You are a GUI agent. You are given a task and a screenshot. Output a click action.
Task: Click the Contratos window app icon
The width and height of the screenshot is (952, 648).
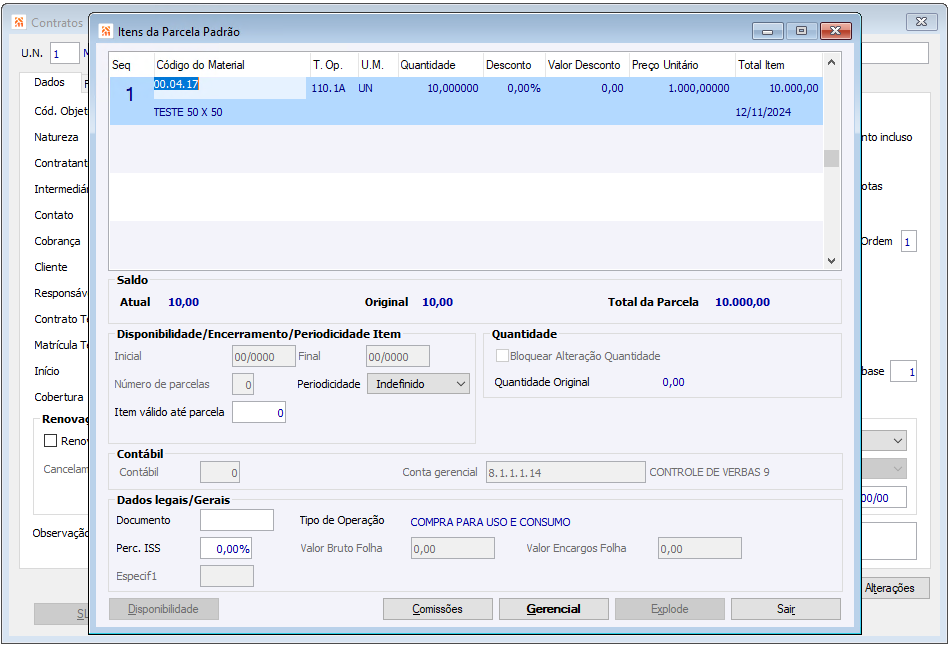coord(19,22)
